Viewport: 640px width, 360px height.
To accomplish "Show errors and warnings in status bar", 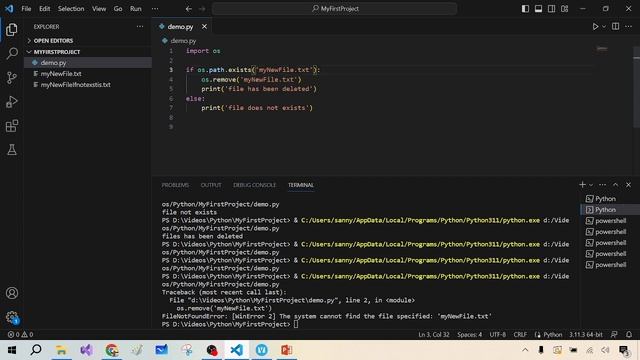I will (20, 335).
